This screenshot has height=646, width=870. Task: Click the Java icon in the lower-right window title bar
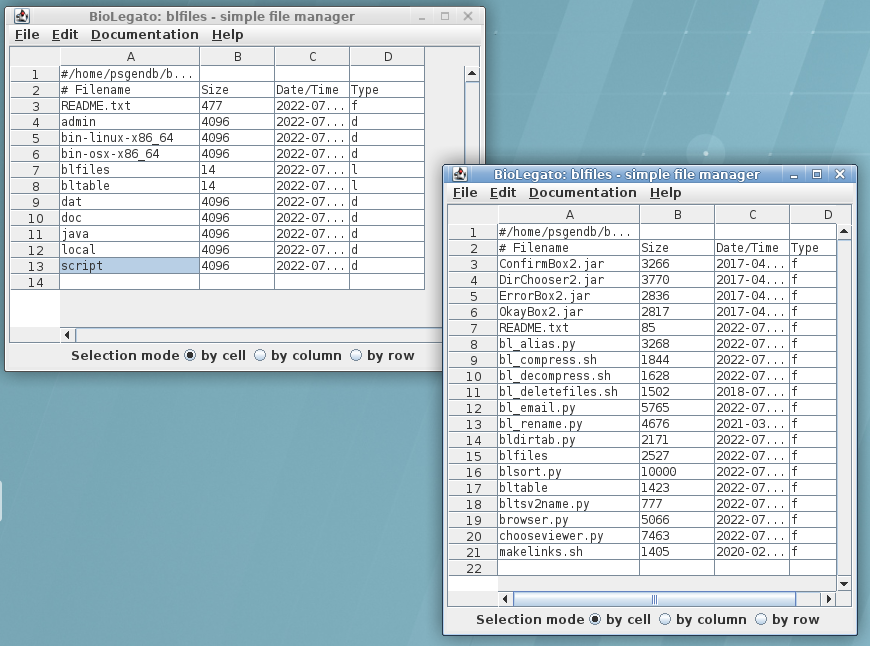coord(460,174)
